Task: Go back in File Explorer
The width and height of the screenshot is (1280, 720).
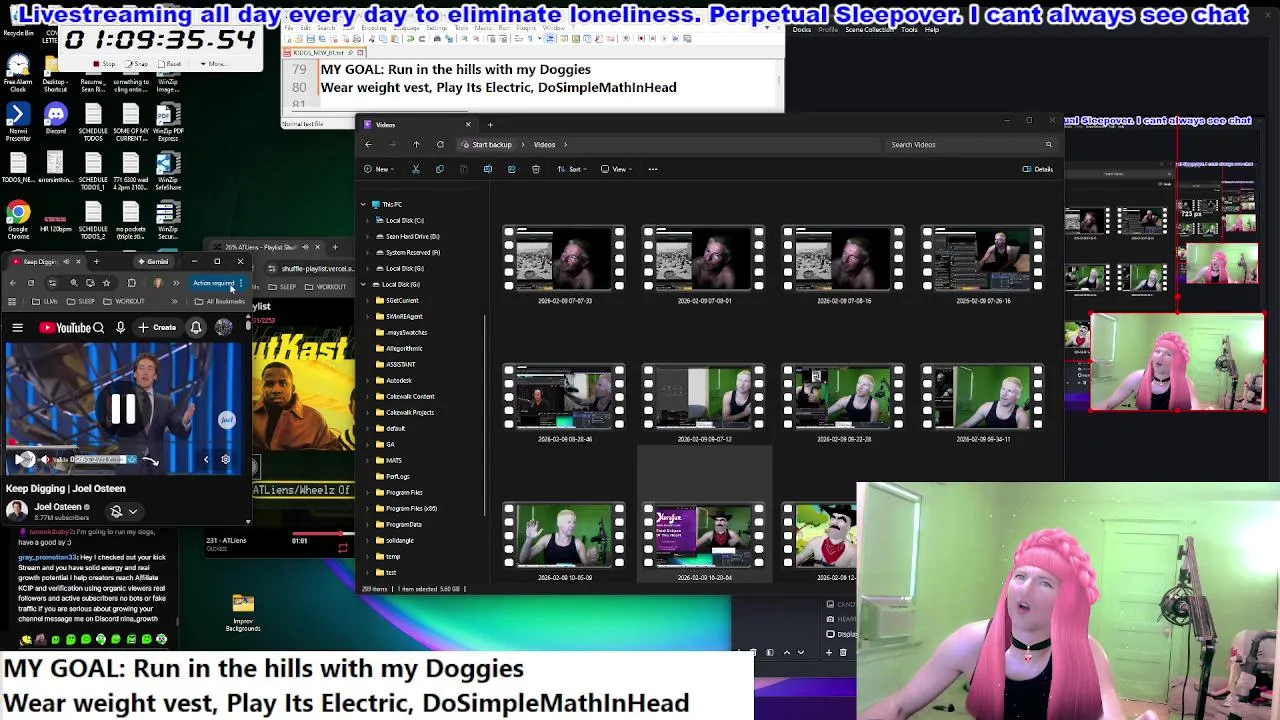Action: (368, 145)
